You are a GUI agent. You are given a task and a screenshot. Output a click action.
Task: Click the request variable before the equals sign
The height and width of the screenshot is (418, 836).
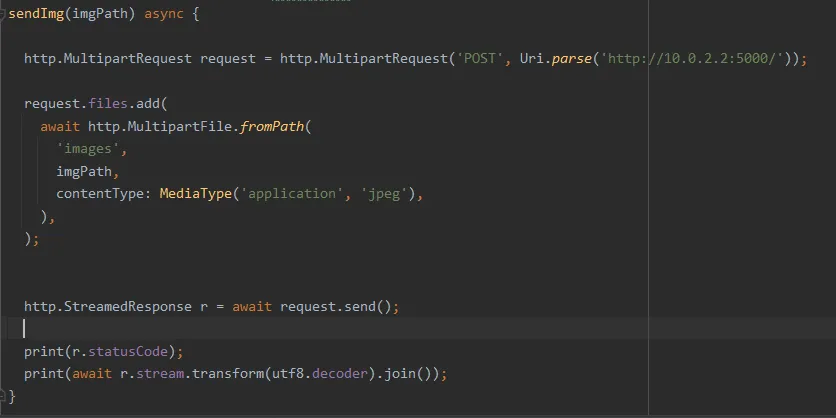click(x=228, y=59)
